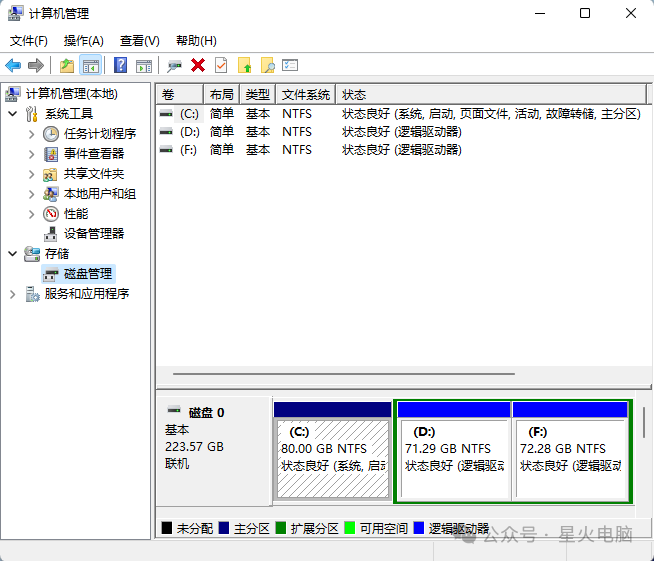Click the checklist settings toolbar icon
Image resolution: width=654 pixels, height=561 pixels.
(x=290, y=65)
